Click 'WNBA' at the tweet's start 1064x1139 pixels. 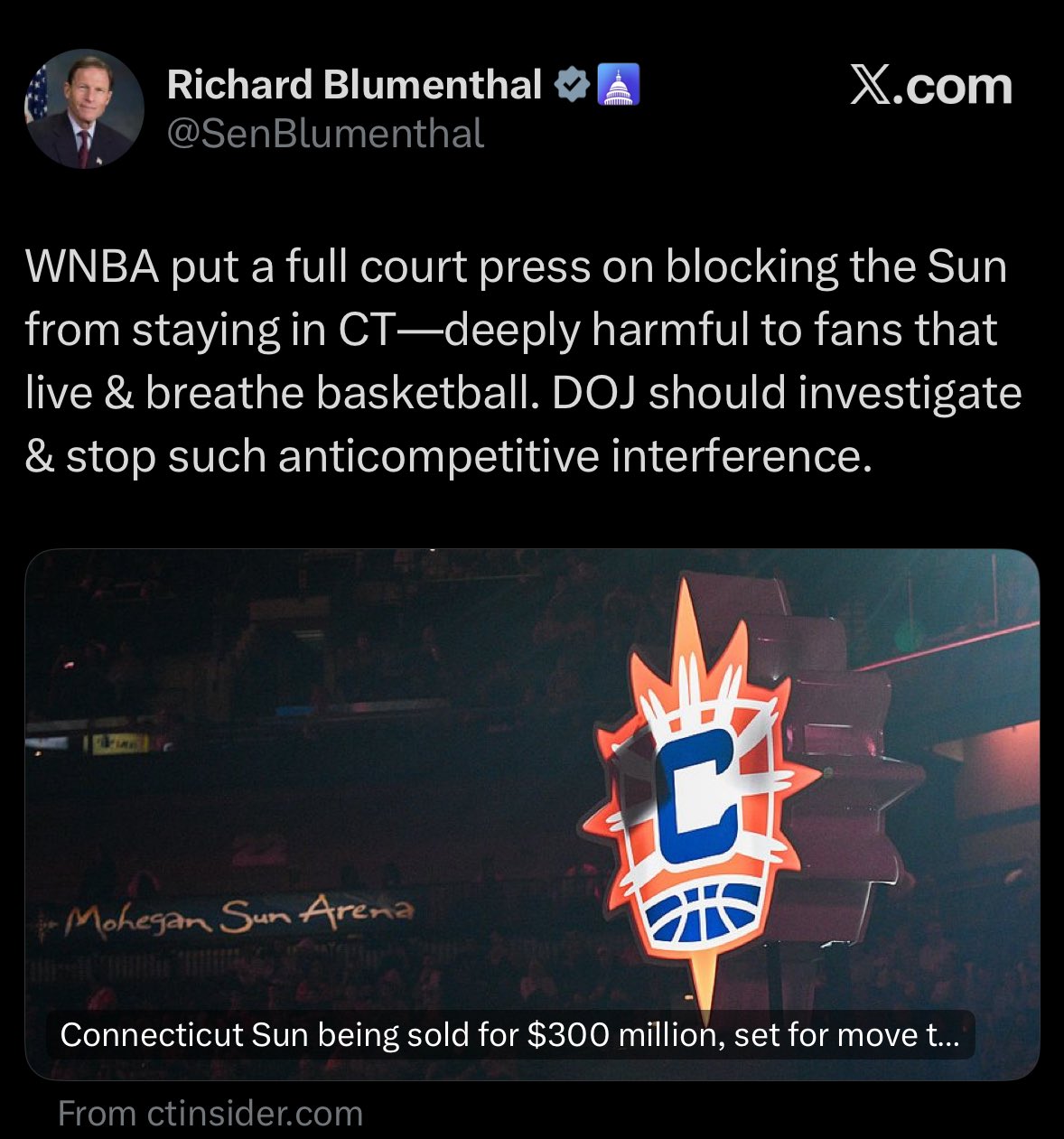(92, 267)
